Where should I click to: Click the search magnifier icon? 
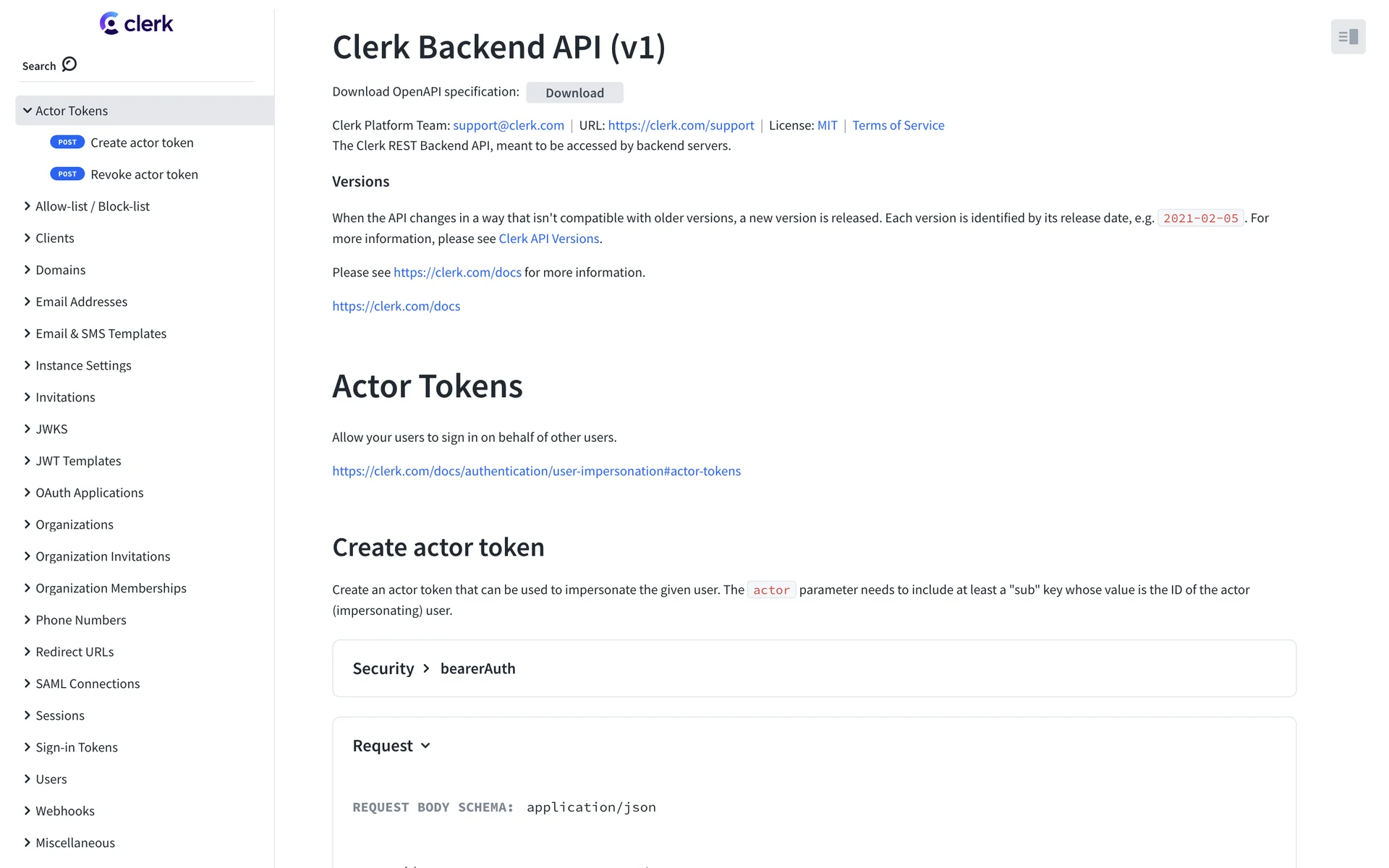click(69, 64)
